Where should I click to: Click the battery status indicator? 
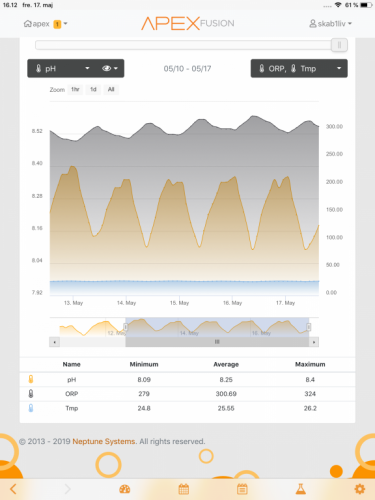[x=366, y=5]
